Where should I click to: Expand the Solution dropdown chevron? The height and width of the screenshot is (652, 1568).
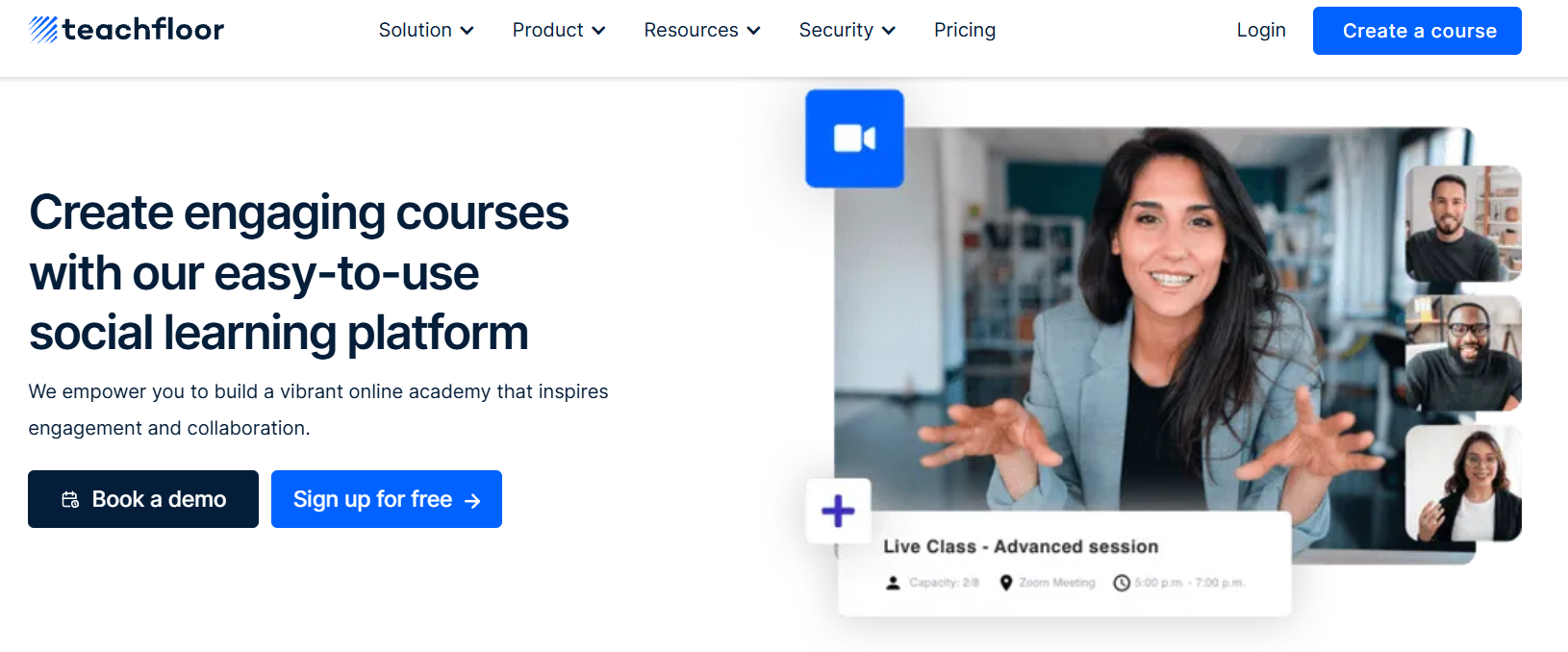point(468,31)
